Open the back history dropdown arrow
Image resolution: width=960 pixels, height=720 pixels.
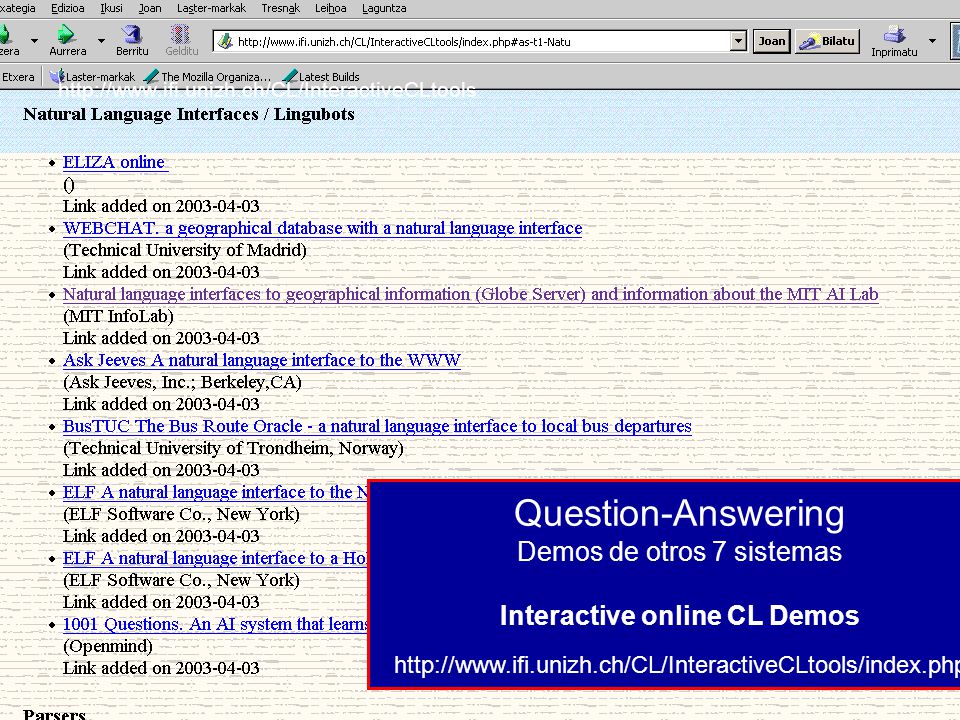coord(34,41)
